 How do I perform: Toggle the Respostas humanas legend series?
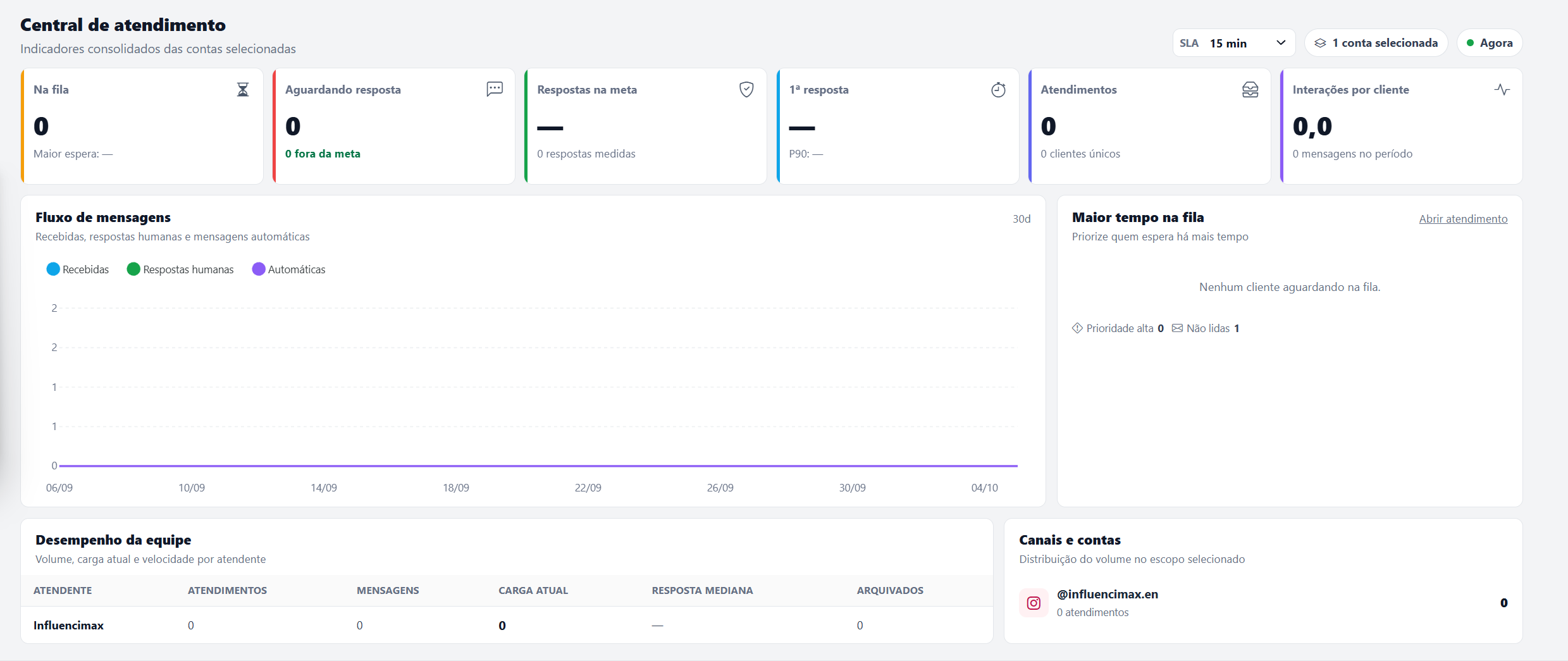(x=180, y=269)
